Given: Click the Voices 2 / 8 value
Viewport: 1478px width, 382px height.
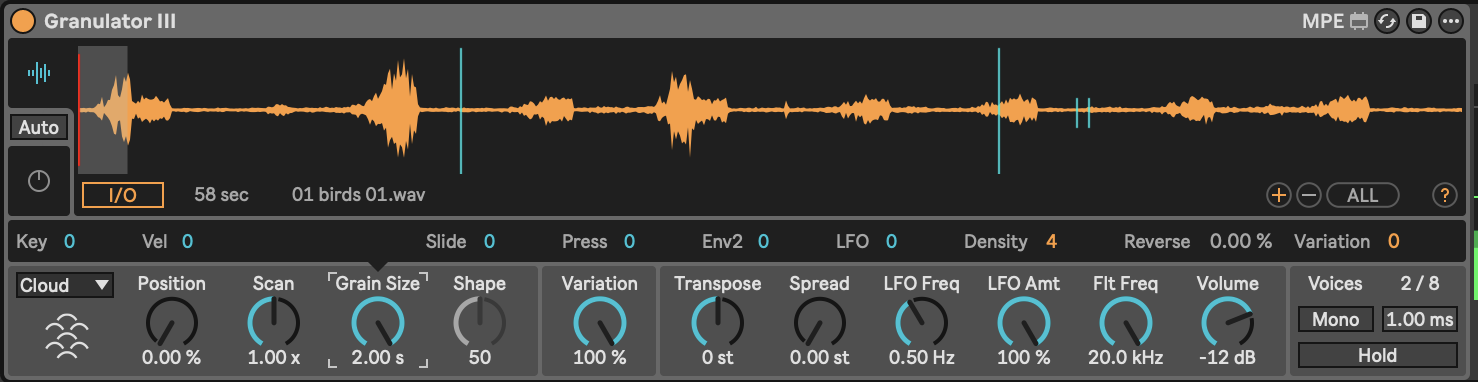Looking at the screenshot, I should point(1420,283).
